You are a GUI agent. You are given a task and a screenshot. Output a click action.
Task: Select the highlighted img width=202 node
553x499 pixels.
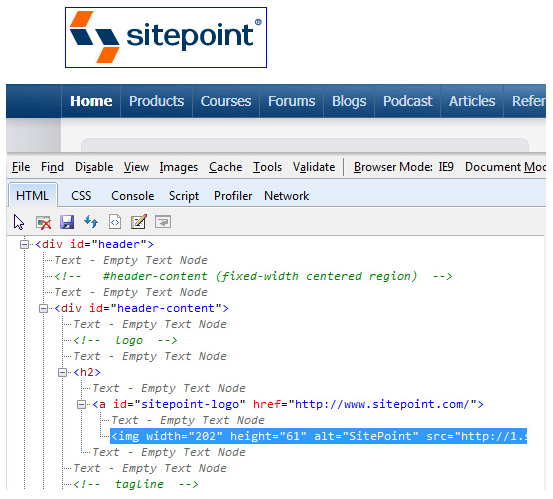319,437
